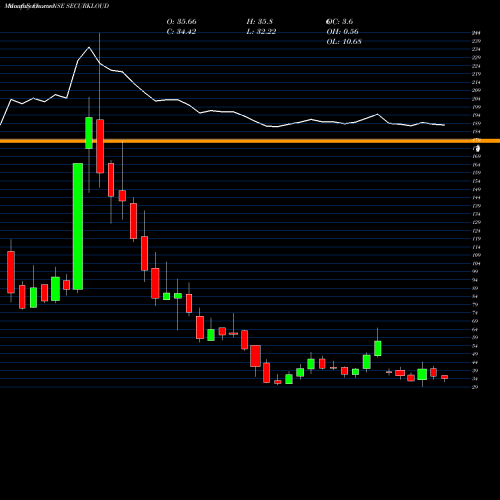
Task: Click the 129 price axis label
Action: 476,222
